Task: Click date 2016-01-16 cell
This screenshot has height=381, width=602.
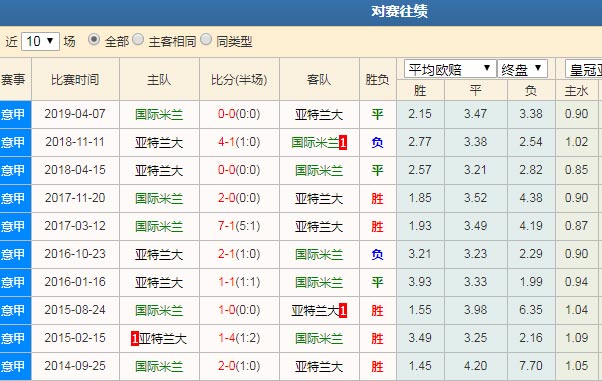Action: 75,282
